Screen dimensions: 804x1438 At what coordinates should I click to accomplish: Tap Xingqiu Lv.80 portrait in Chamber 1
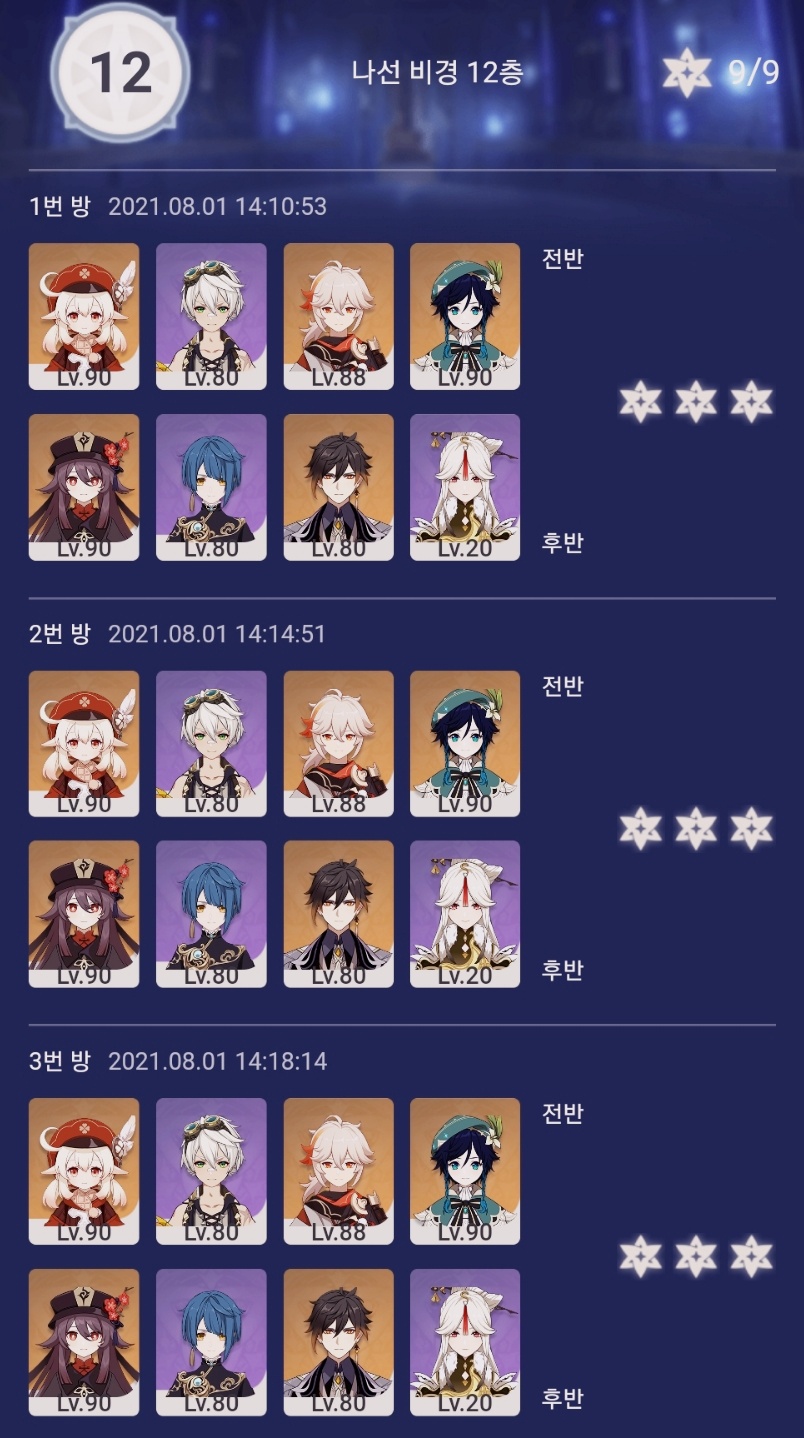pyautogui.click(x=211, y=487)
